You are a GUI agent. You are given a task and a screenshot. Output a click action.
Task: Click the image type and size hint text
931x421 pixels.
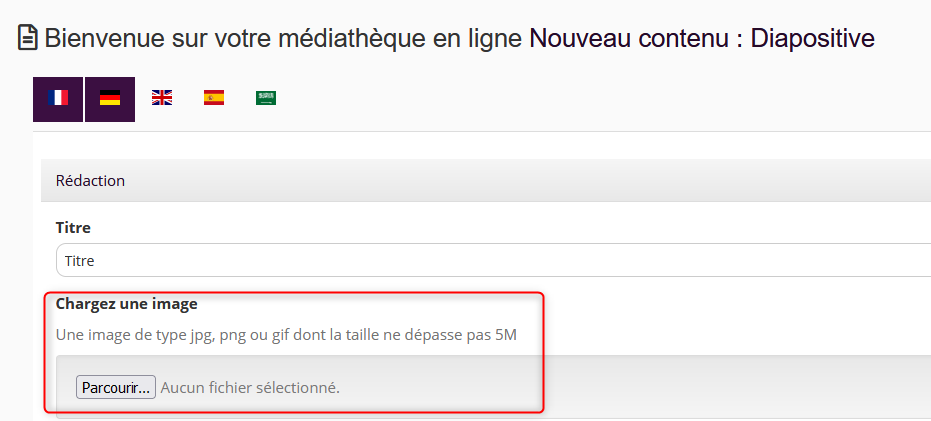[286, 334]
